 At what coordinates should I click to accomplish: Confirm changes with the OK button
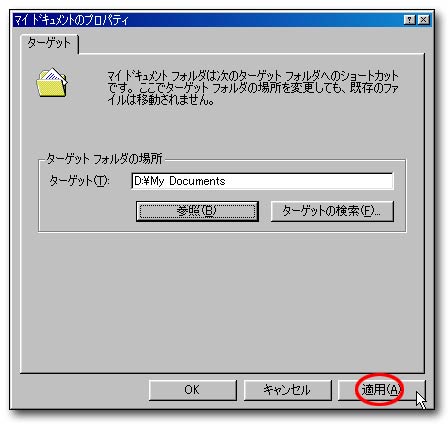point(192,390)
